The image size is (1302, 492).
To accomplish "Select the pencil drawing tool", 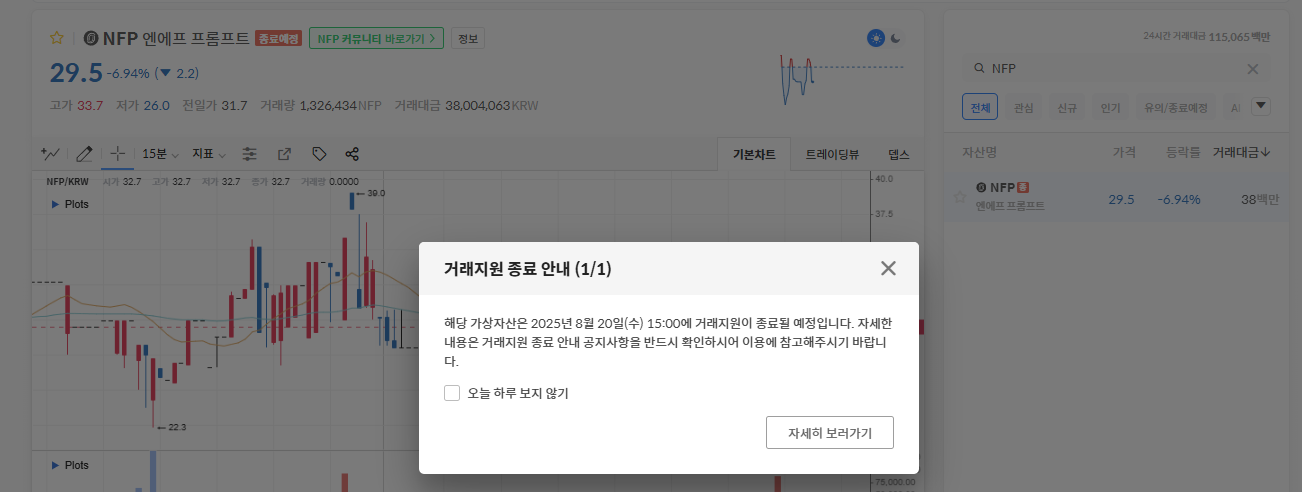I will [84, 154].
